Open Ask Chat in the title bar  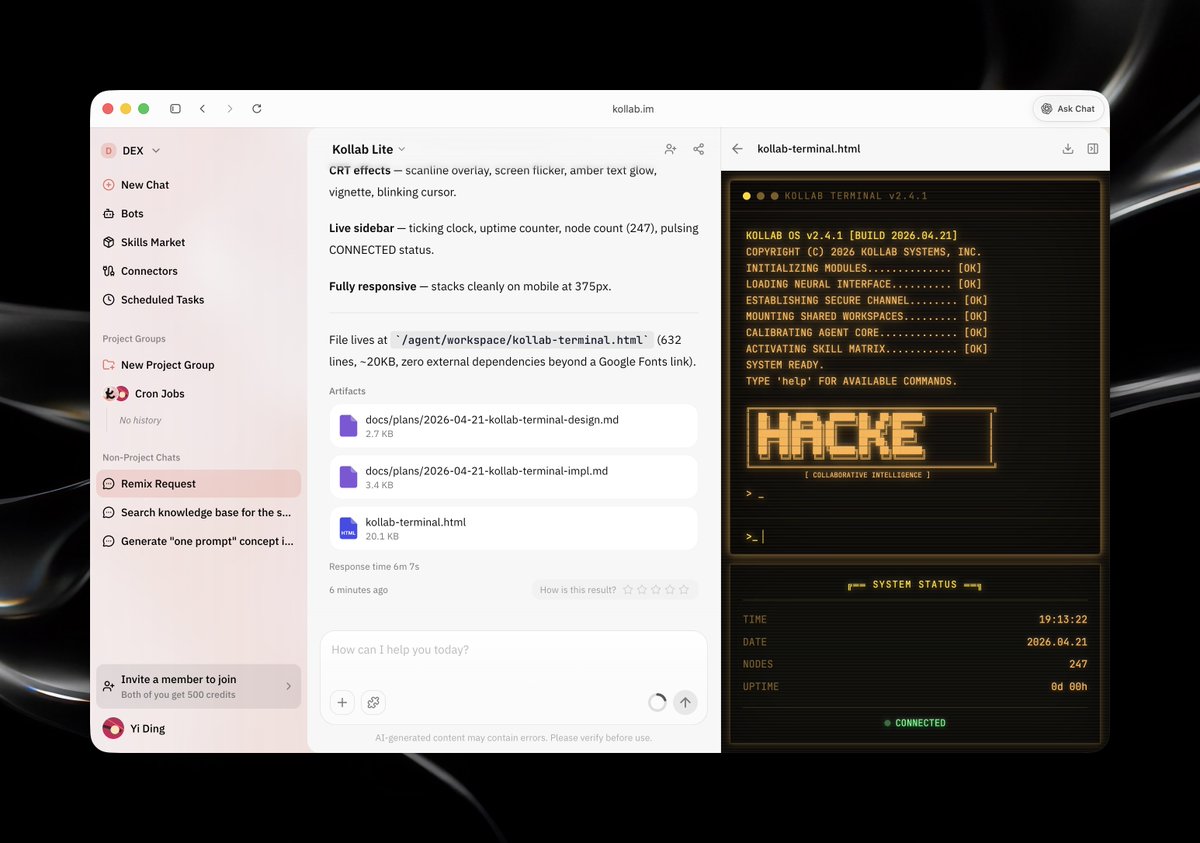[x=1068, y=108]
